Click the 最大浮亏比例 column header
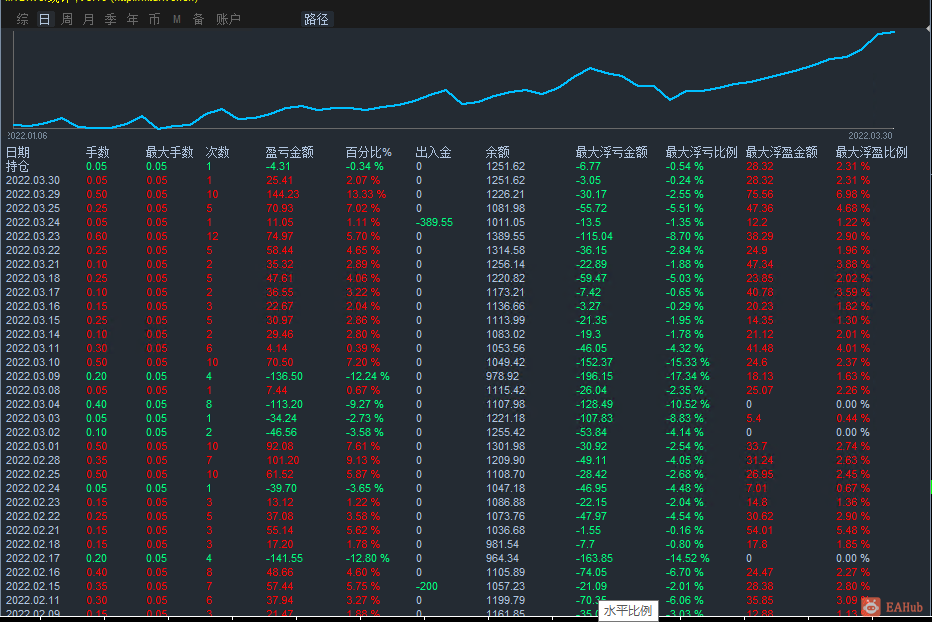This screenshot has height=622, width=932. (701, 152)
